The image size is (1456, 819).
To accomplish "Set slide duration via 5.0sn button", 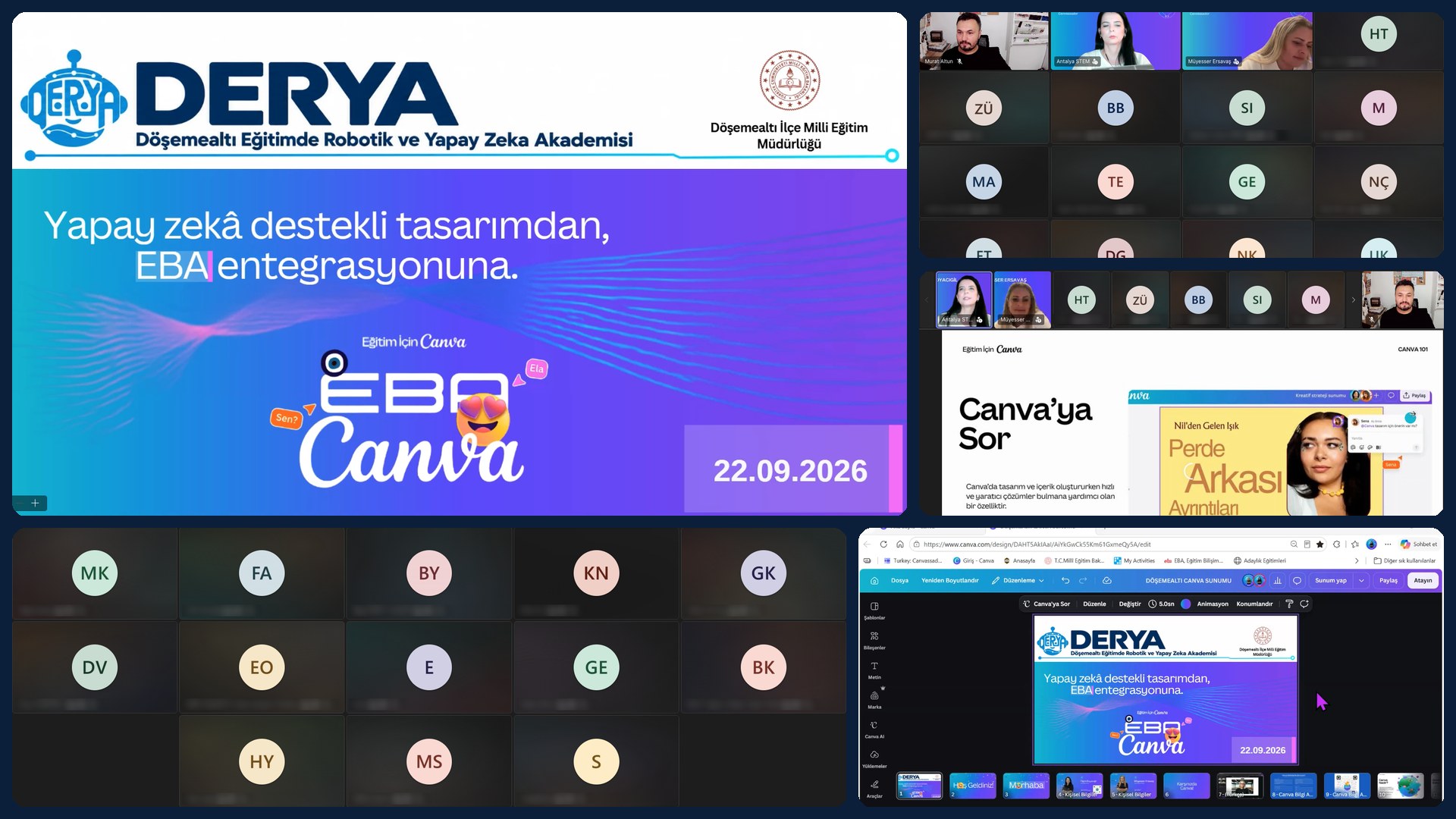I will click(1161, 604).
